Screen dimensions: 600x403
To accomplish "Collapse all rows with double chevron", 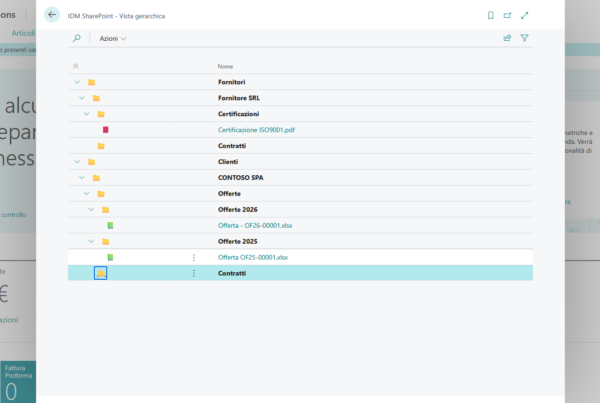I will coord(76,66).
